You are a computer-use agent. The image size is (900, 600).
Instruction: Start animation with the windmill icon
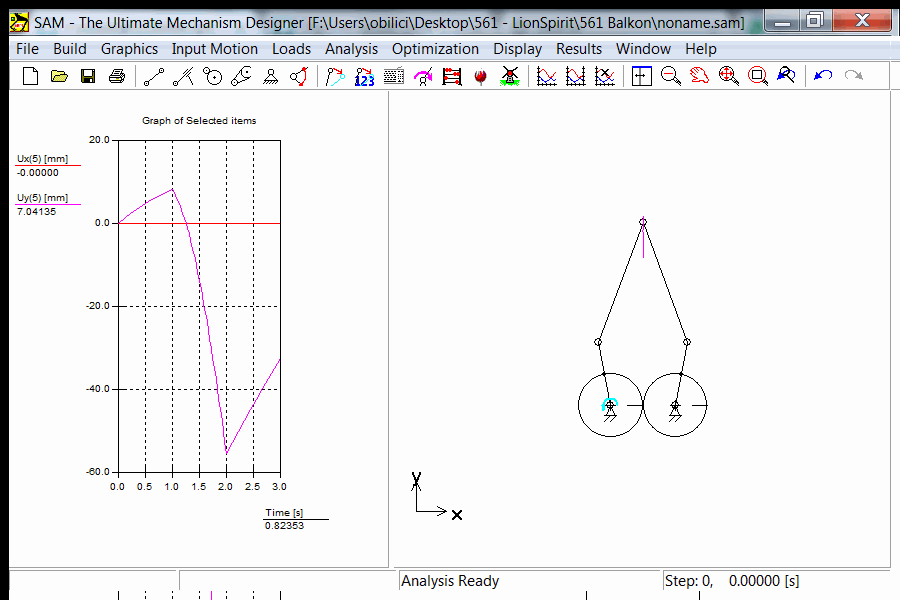click(x=509, y=76)
